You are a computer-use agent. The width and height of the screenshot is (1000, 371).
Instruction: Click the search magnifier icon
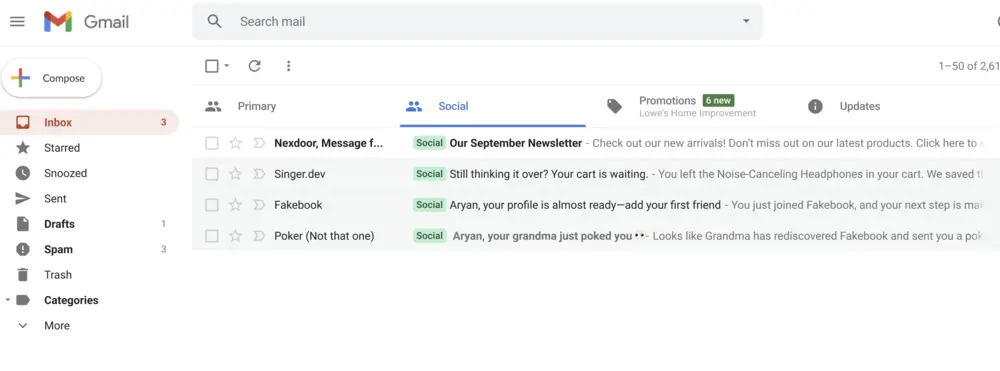pos(215,21)
